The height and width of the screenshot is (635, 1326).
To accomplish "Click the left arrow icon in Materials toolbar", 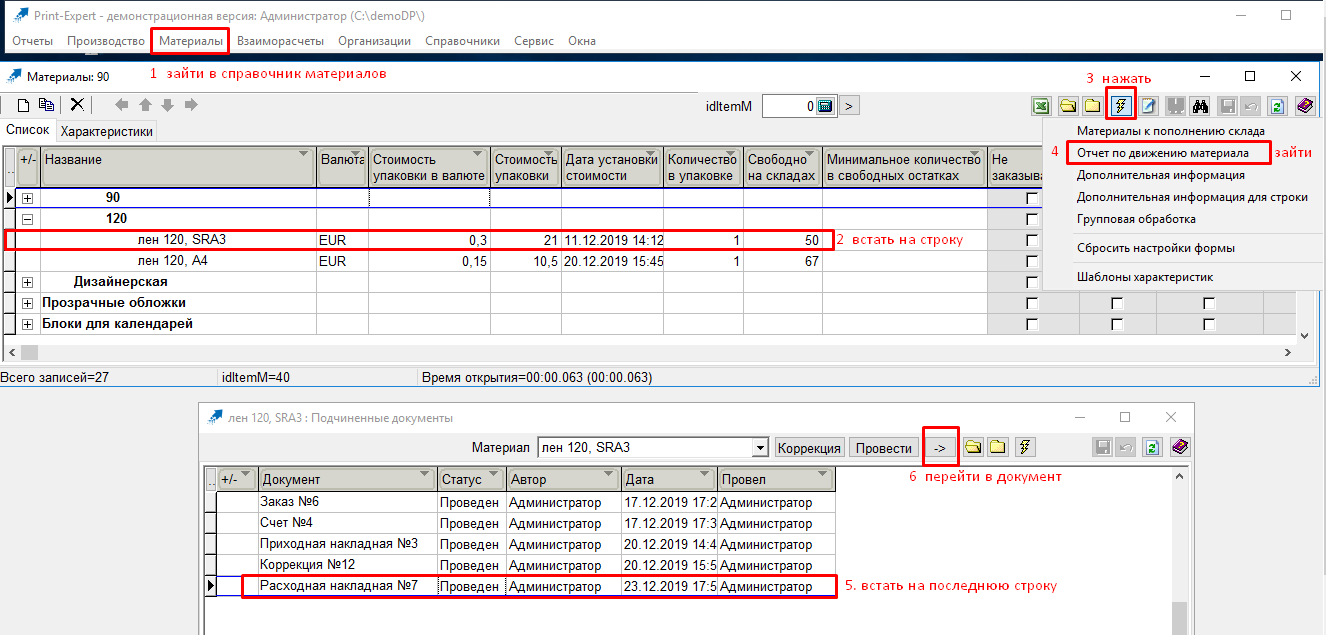I will (x=122, y=105).
